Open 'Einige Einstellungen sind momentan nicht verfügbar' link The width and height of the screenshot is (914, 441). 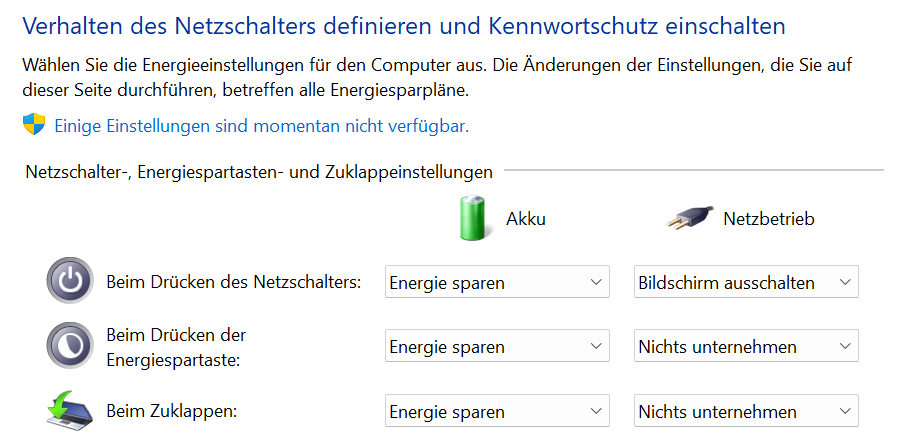261,126
